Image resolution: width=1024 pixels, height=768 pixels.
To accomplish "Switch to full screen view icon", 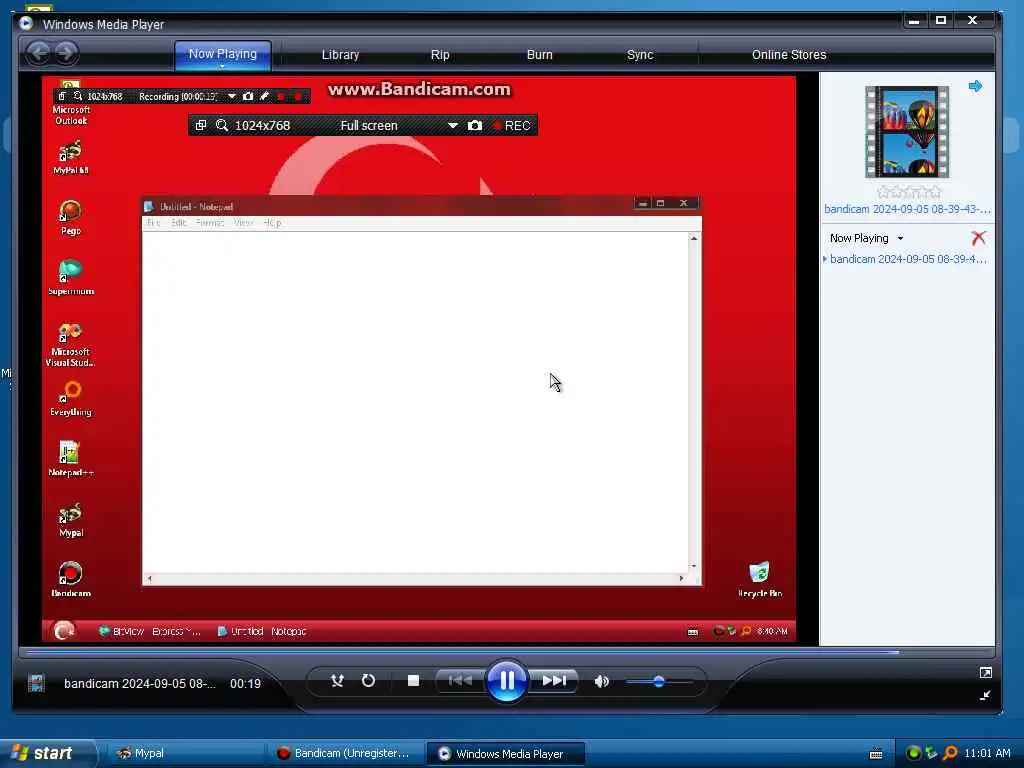I will click(985, 673).
